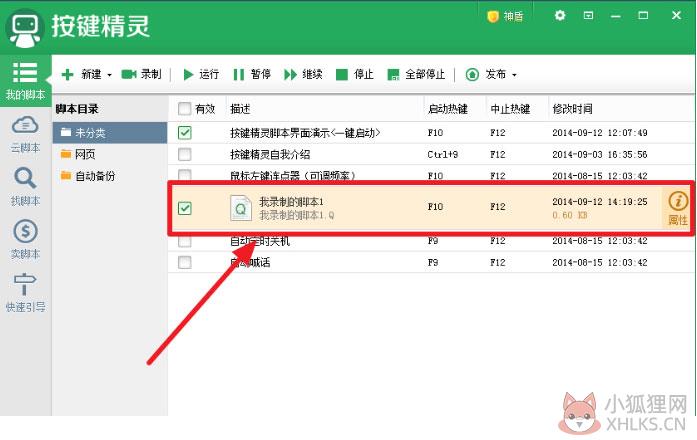The width and height of the screenshot is (697, 440).
Task: Open the 卖脚本 sell scripts section
Action: [x=25, y=239]
